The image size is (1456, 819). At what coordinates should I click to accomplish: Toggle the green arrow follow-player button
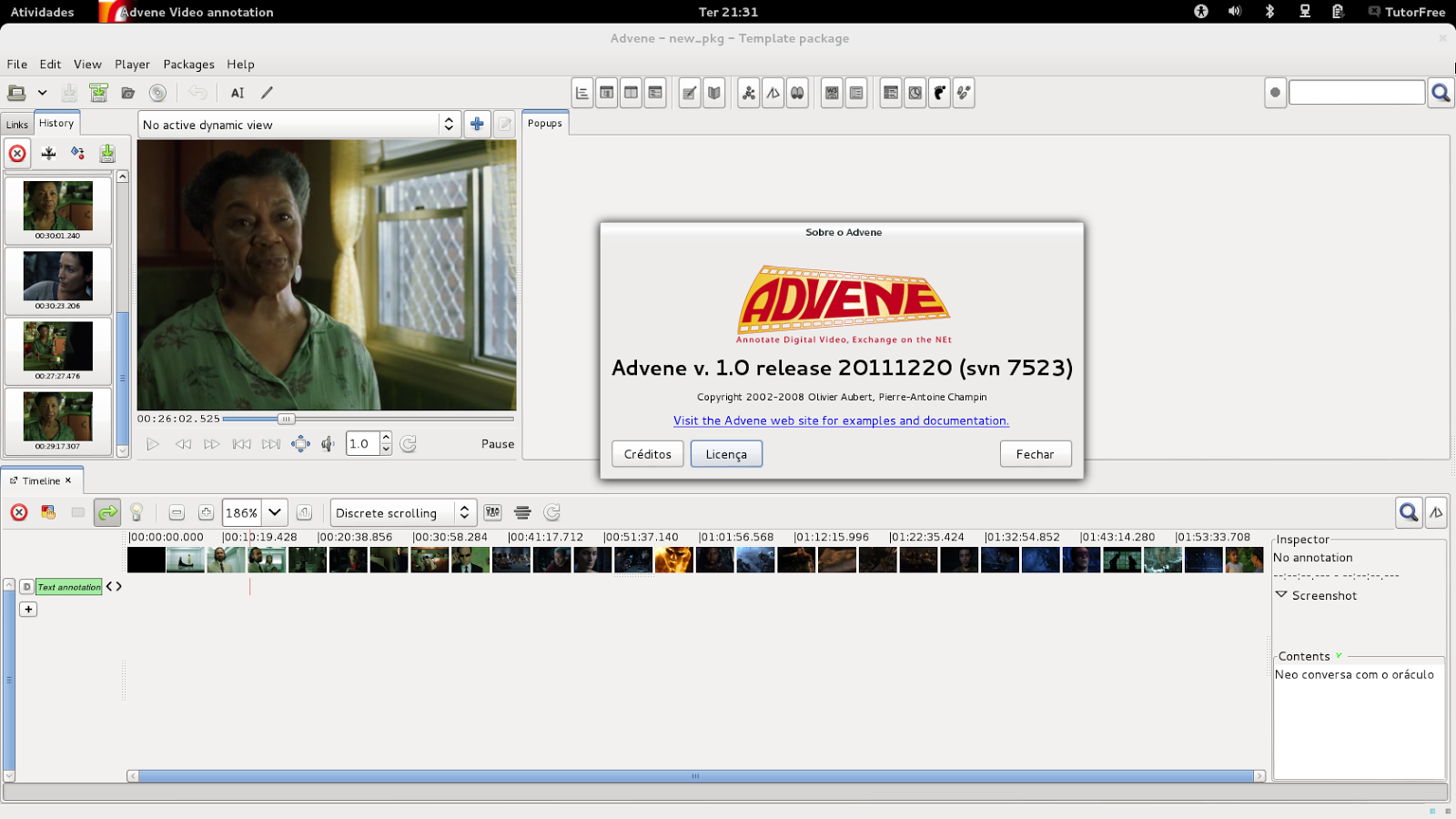[107, 512]
